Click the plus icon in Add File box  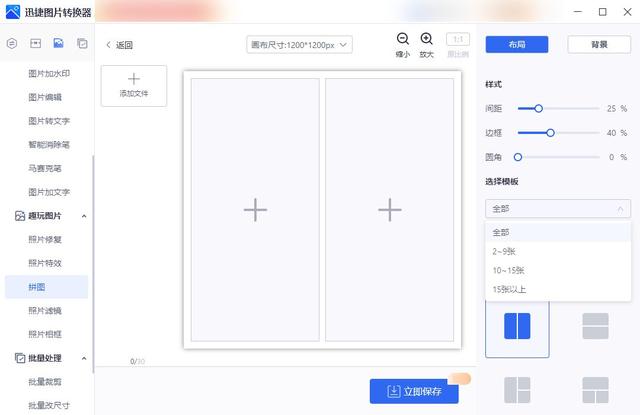tap(134, 78)
